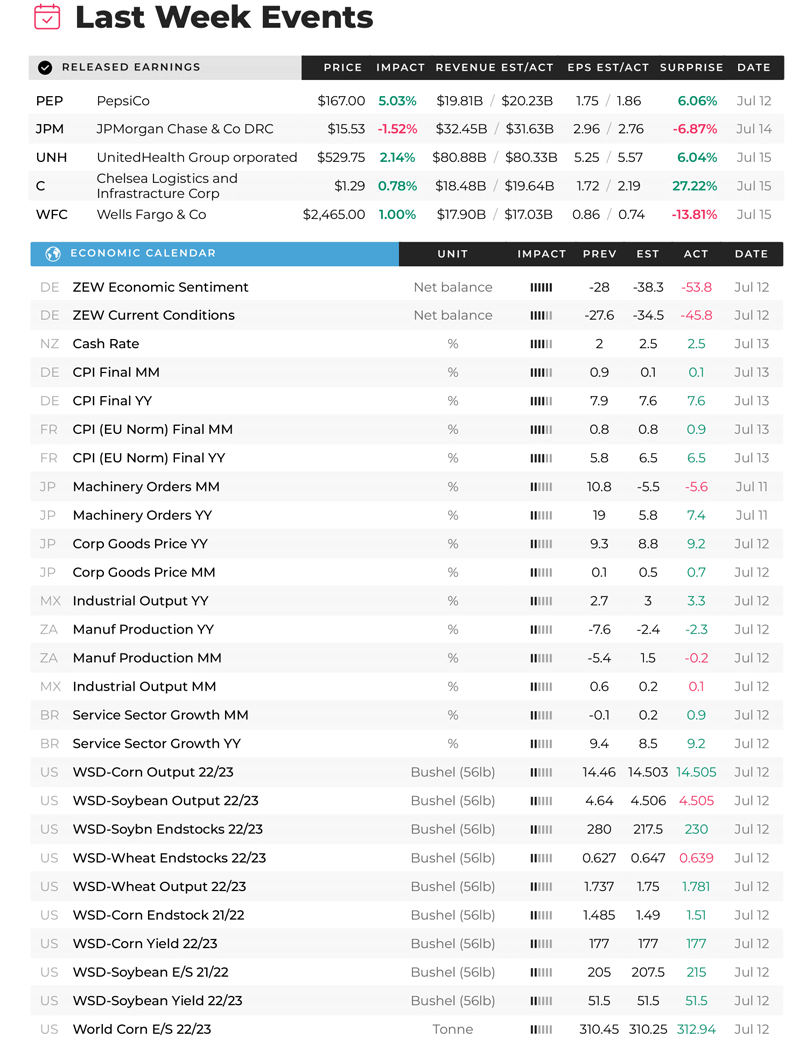Click the -13.81% surprise for Wells Fargo
Image resolution: width=806 pixels, height=1061 pixels.
pyautogui.click(x=694, y=215)
